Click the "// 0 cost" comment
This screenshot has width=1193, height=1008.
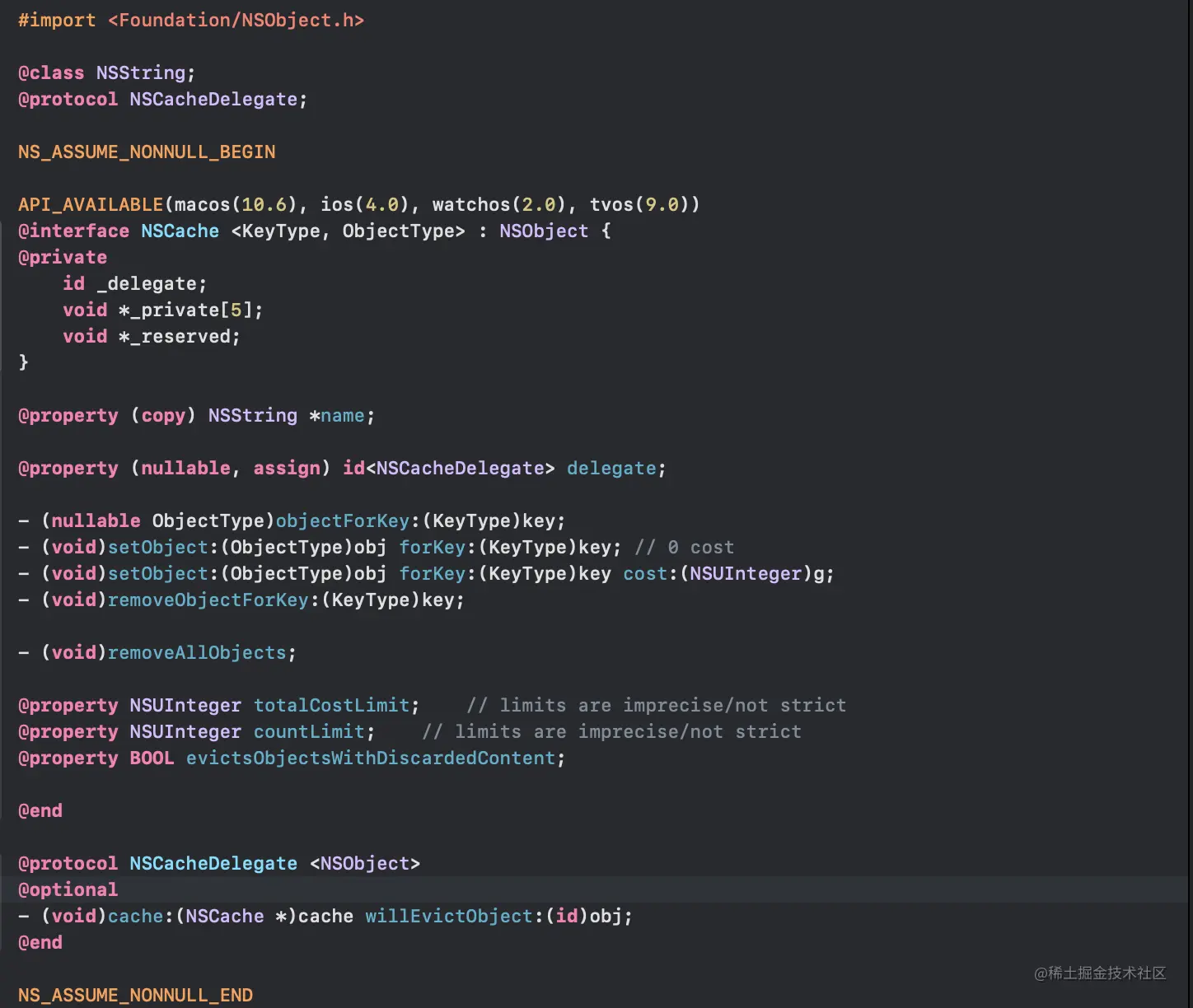685,547
